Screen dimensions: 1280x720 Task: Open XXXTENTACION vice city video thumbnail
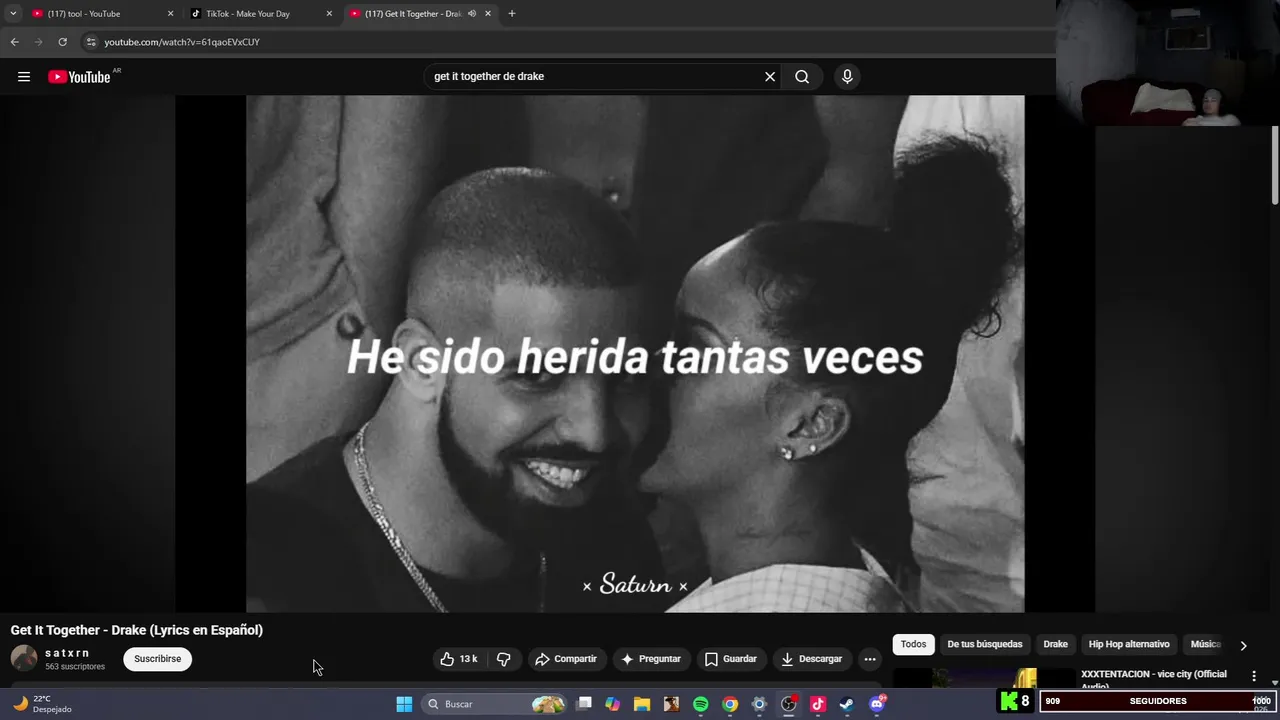pyautogui.click(x=984, y=678)
